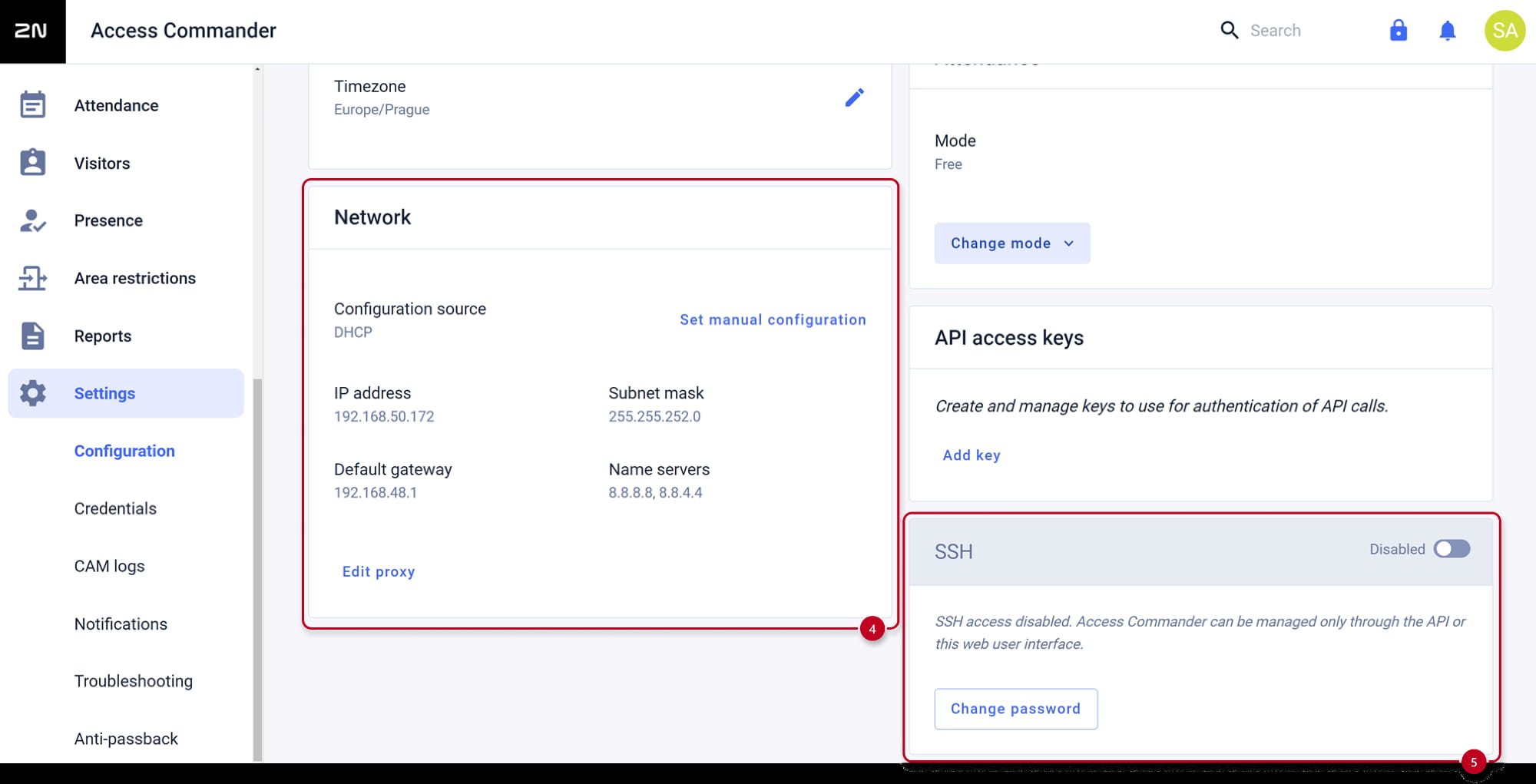Screen dimensions: 1536x784
Task: Click the Attendance calendar icon
Action: pyautogui.click(x=32, y=105)
